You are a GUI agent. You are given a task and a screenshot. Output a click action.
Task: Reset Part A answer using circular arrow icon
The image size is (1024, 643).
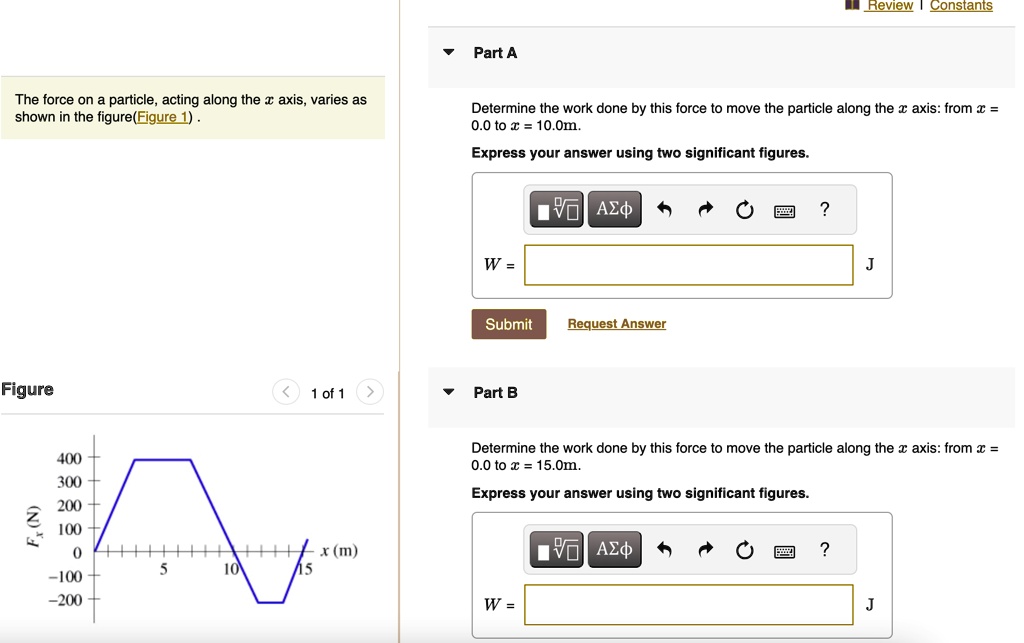[744, 209]
